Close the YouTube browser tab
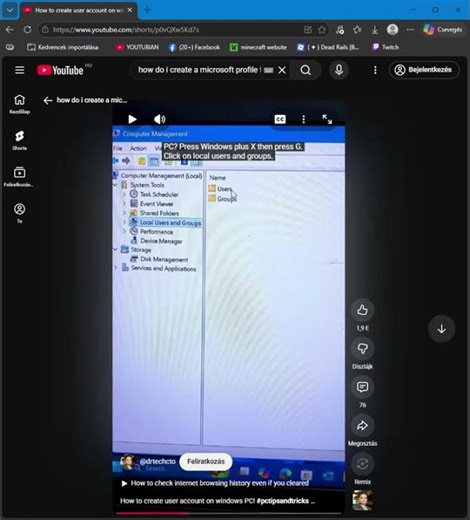Screen dimensions: 470x520 [x=130, y=10]
